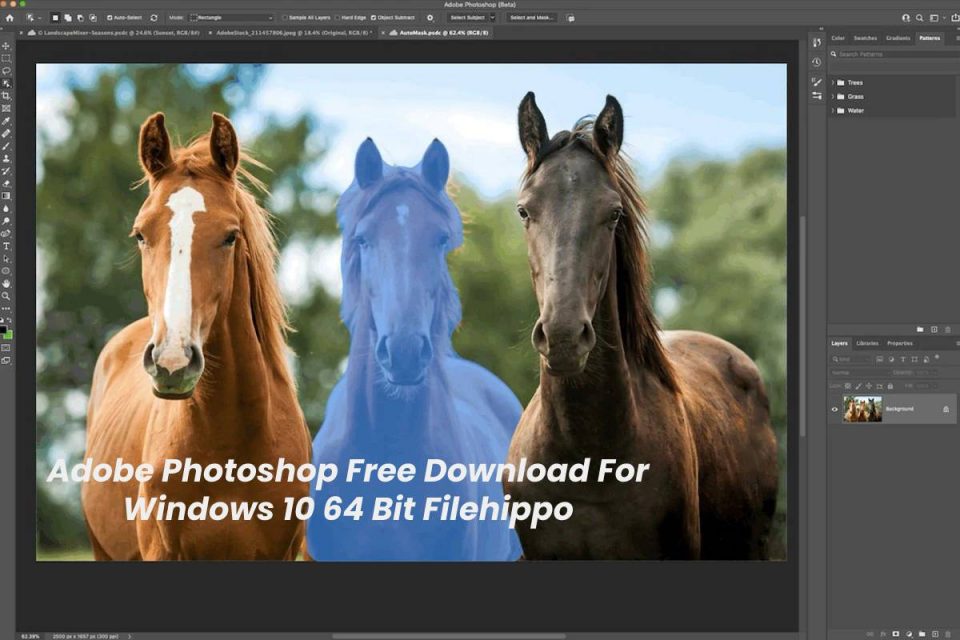
Task: Switch to the Libraries tab
Action: [867, 343]
